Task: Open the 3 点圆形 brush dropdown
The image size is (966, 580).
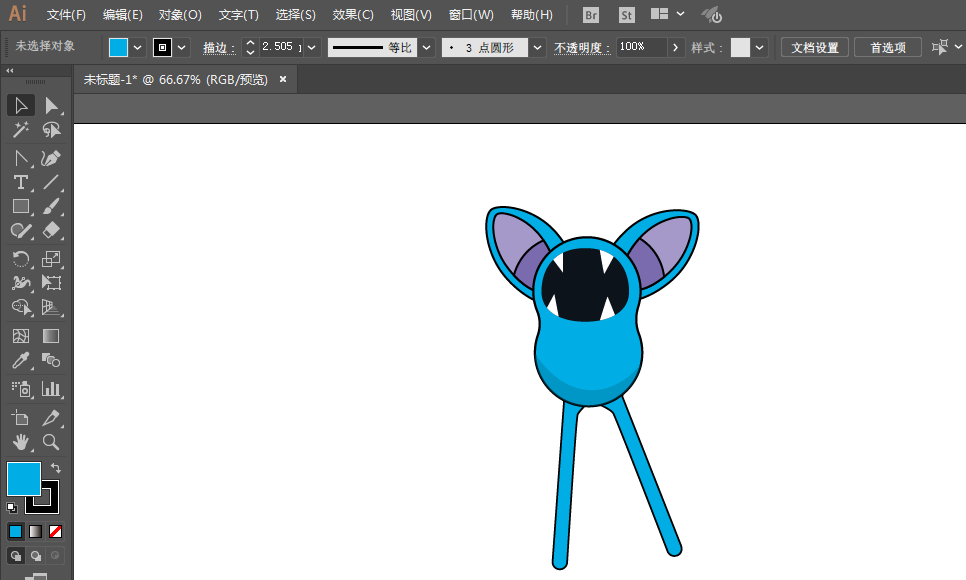Action: [x=538, y=47]
